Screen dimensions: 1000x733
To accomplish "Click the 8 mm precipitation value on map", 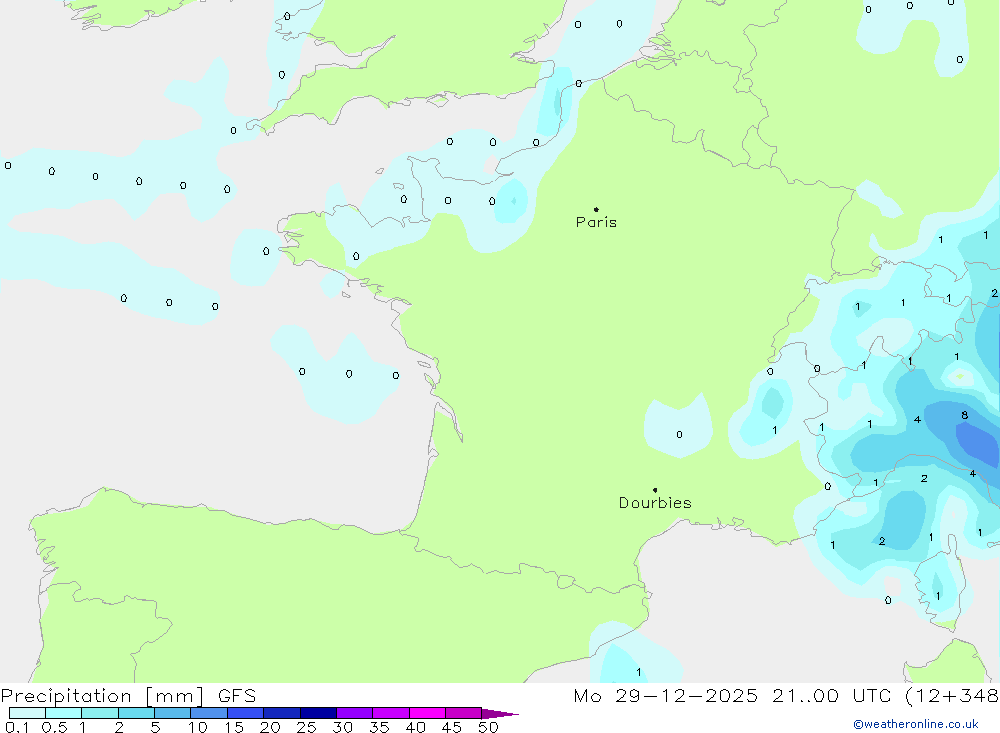I will click(x=964, y=415).
